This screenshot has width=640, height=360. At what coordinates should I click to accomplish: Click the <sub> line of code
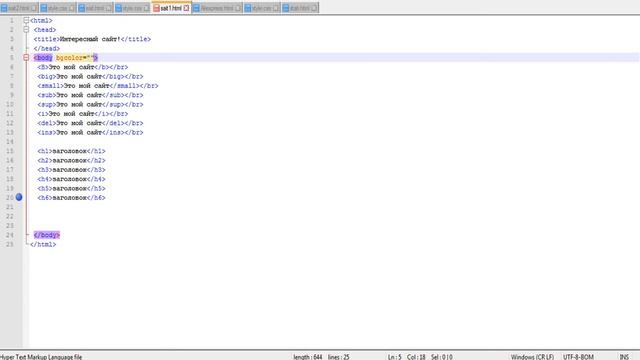(90, 95)
